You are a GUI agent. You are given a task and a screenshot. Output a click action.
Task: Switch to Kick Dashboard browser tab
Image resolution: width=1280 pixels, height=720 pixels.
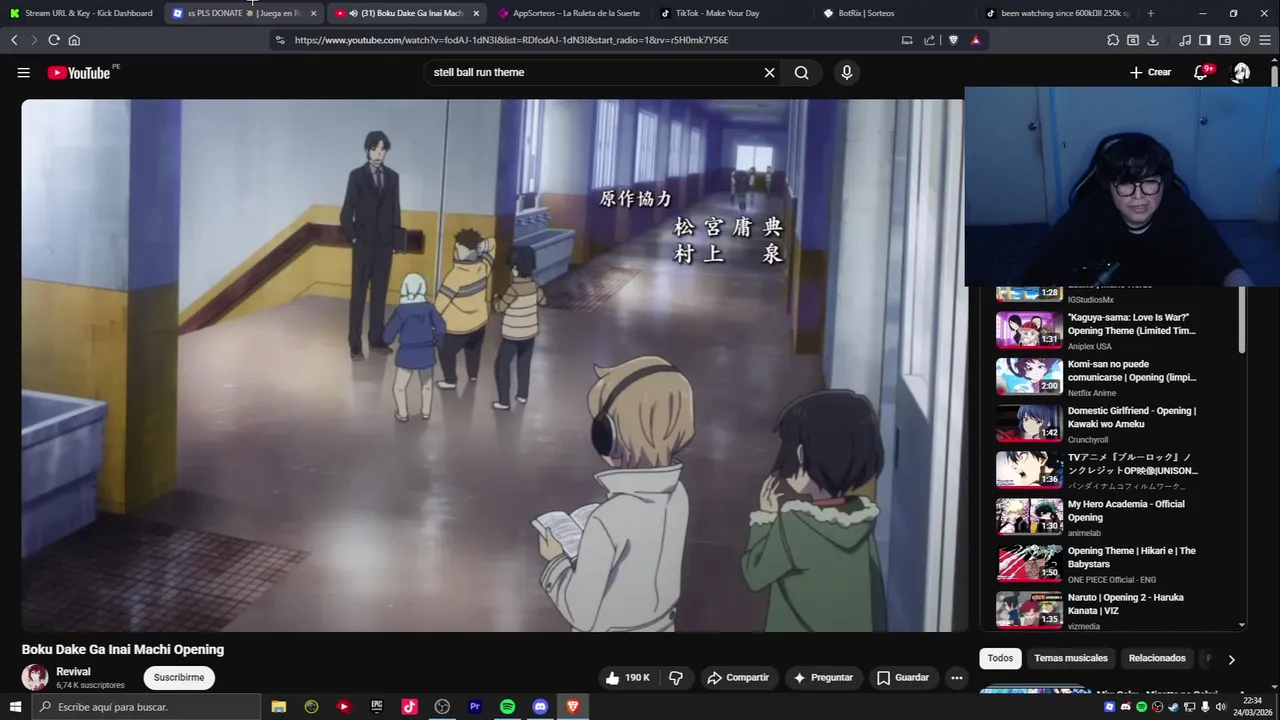[x=82, y=13]
